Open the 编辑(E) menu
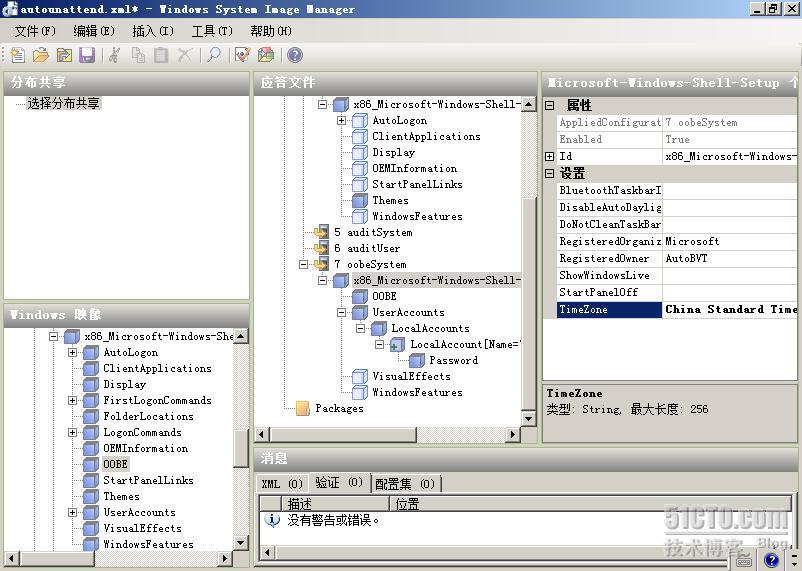 (94, 31)
